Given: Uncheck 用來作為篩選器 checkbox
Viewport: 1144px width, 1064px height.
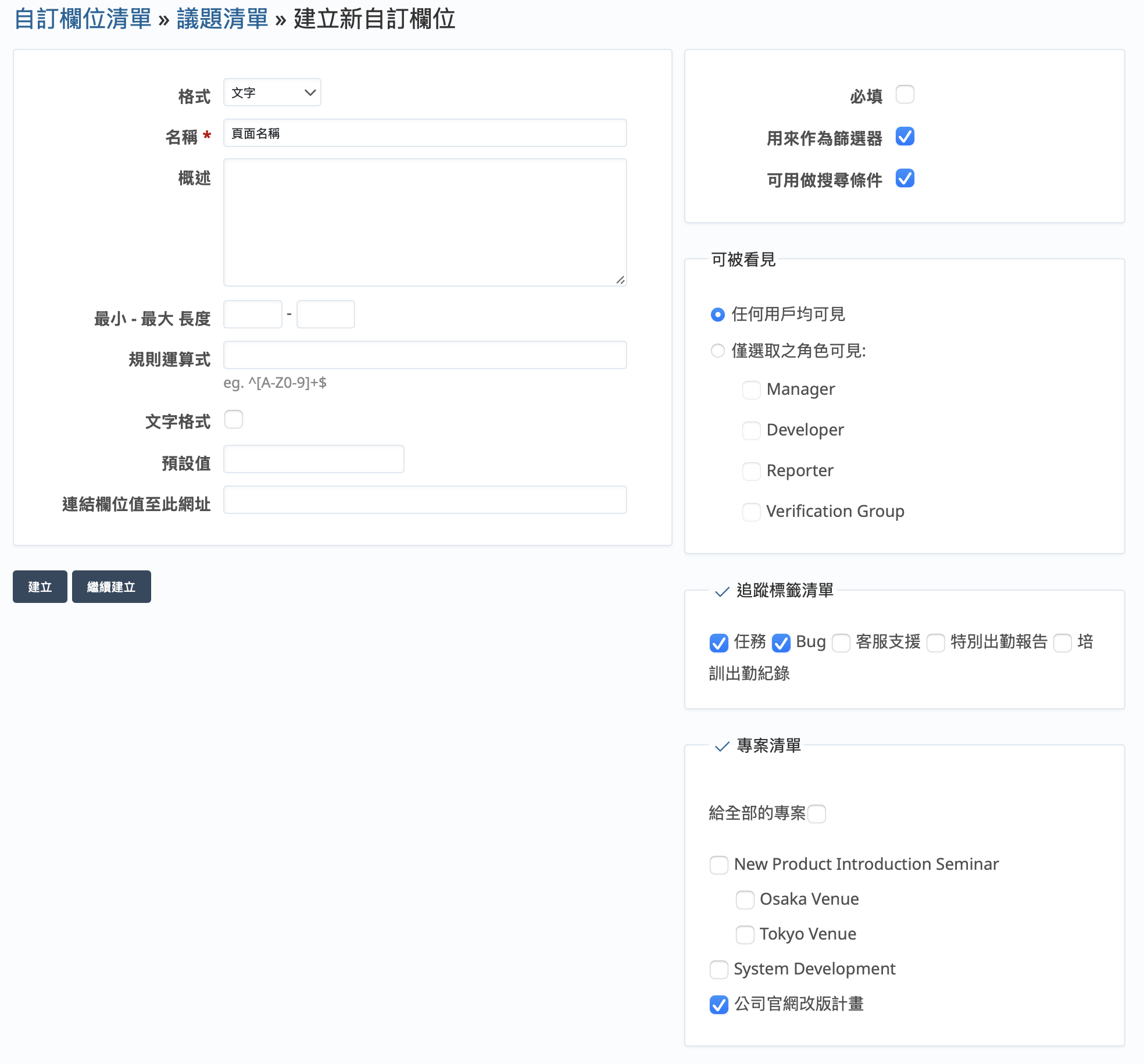Looking at the screenshot, I should point(905,136).
